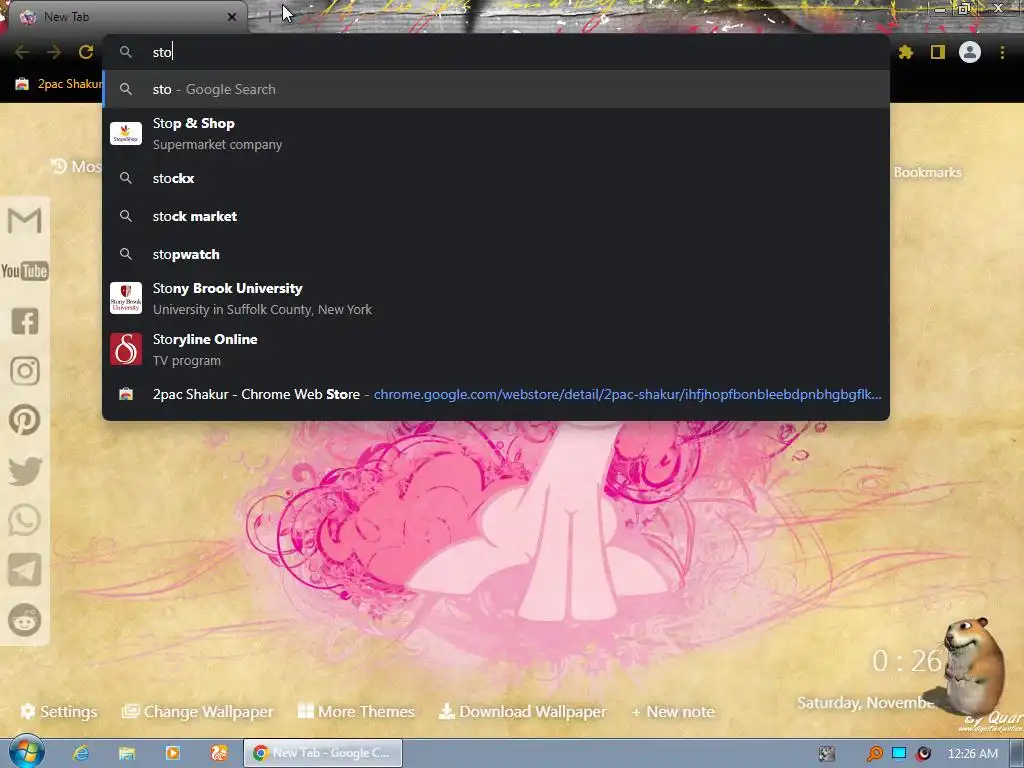Open Gmail from the sidebar
Viewport: 1024px width, 768px height.
[x=25, y=221]
